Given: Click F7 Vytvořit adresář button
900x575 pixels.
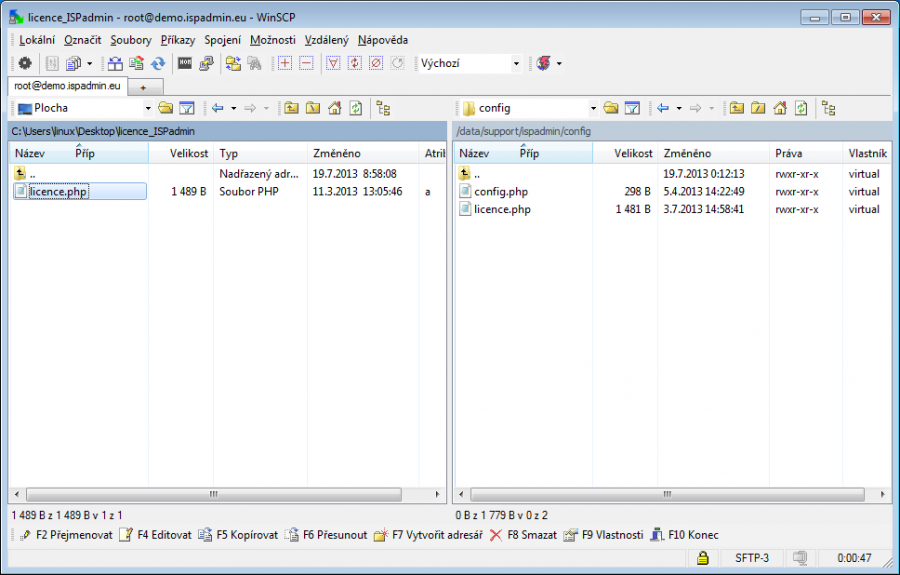Looking at the screenshot, I should [x=428, y=535].
